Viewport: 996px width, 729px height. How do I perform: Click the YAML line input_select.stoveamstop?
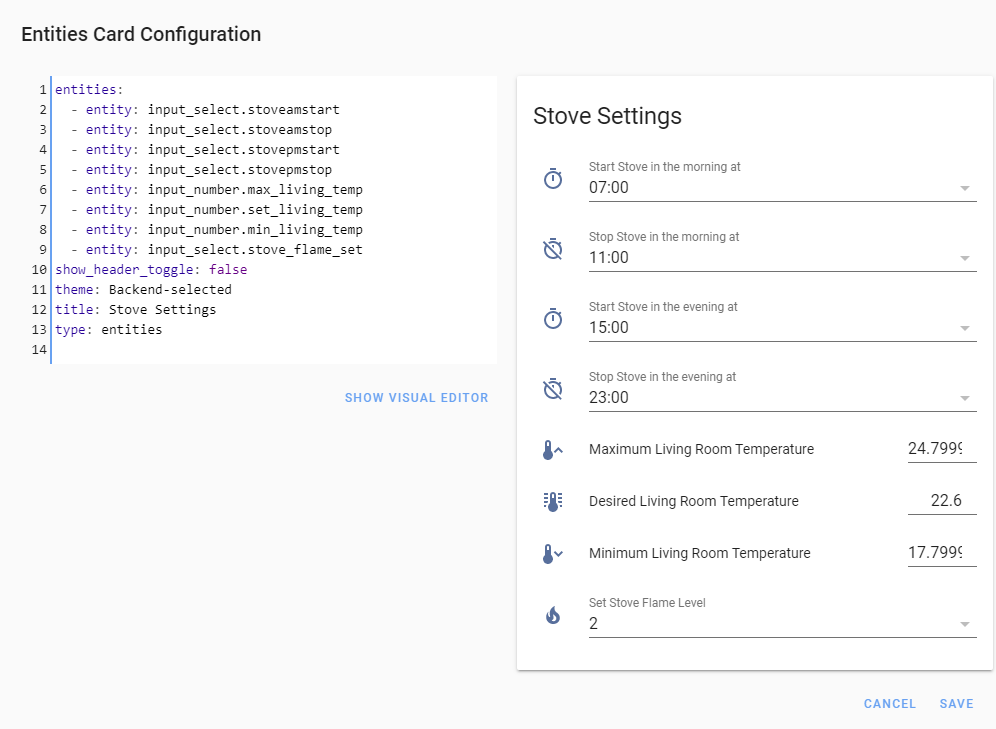click(201, 130)
